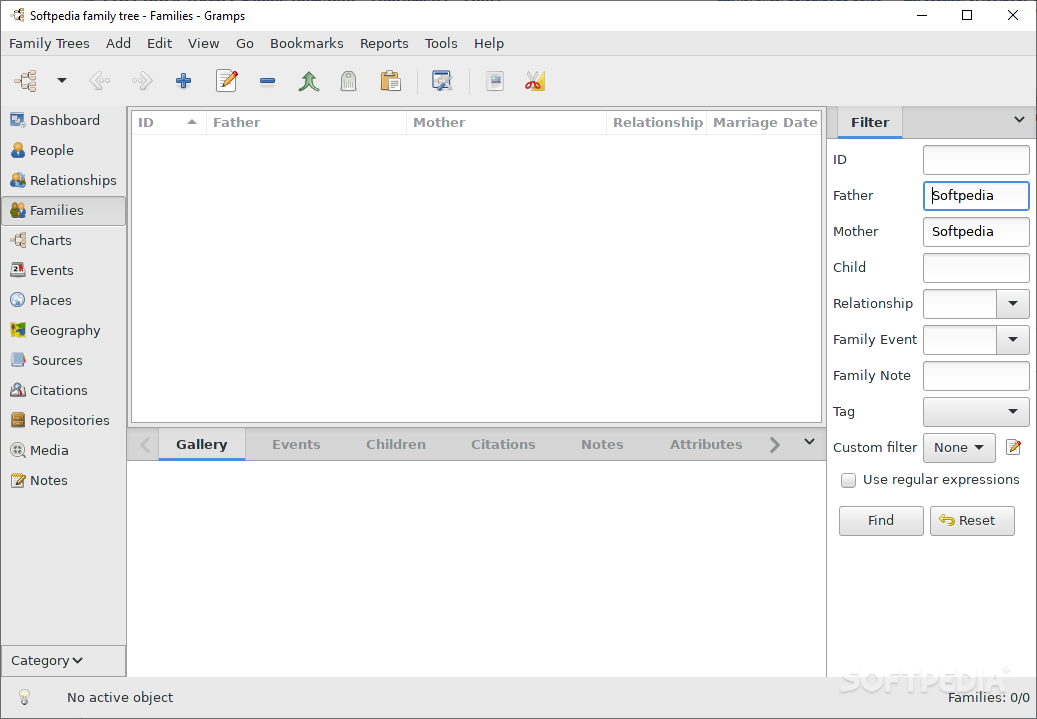Sort by the Mother column header
The image size is (1037, 719).
tap(507, 122)
